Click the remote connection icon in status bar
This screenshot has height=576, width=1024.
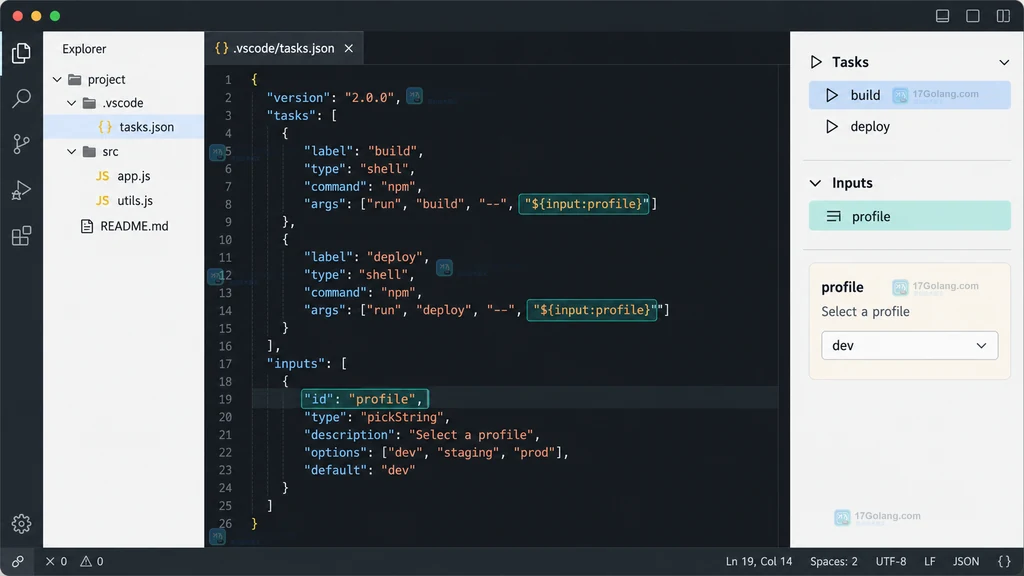[x=18, y=562]
